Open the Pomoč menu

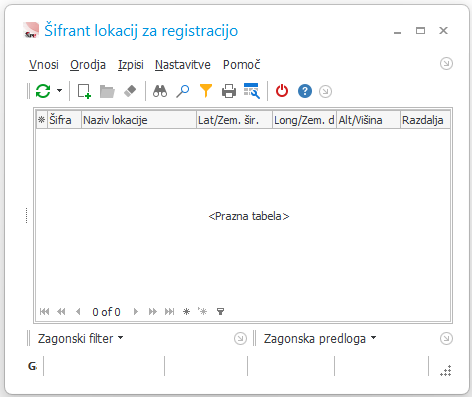click(242, 64)
